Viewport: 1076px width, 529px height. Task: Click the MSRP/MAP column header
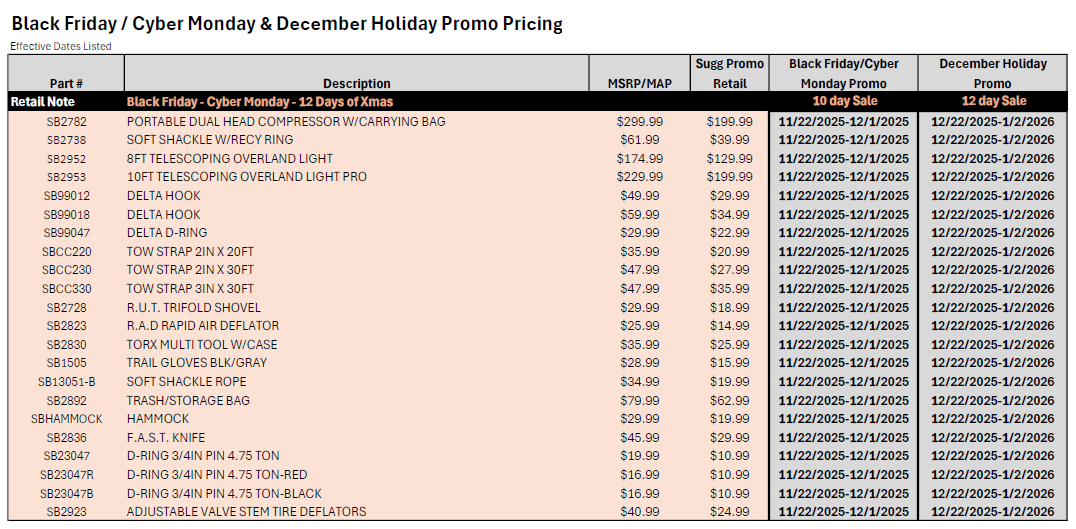[x=639, y=83]
